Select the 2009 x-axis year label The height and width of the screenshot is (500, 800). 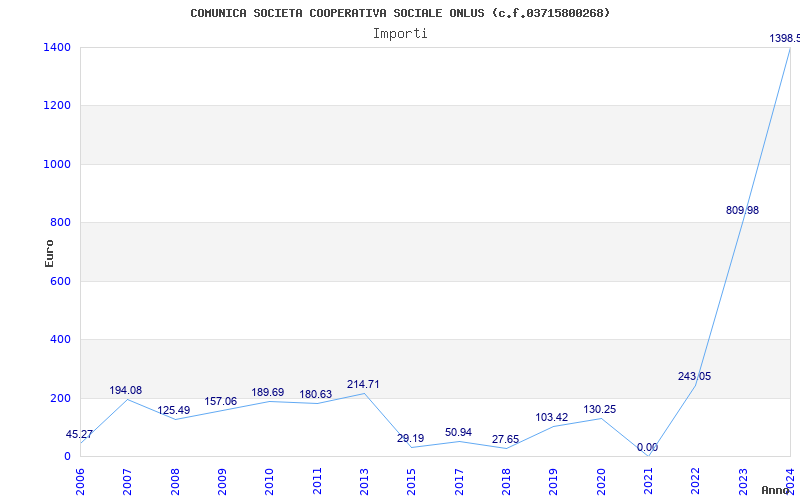point(222,481)
